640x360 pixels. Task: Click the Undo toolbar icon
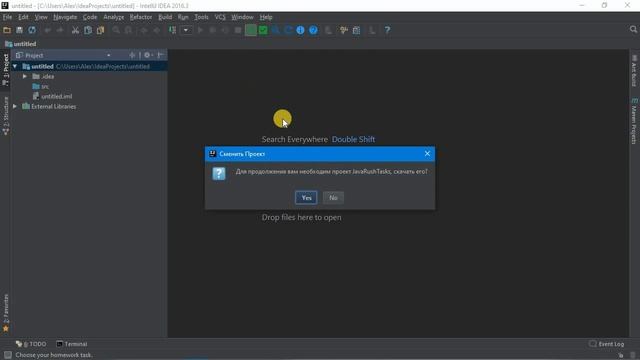pyautogui.click(x=47, y=30)
